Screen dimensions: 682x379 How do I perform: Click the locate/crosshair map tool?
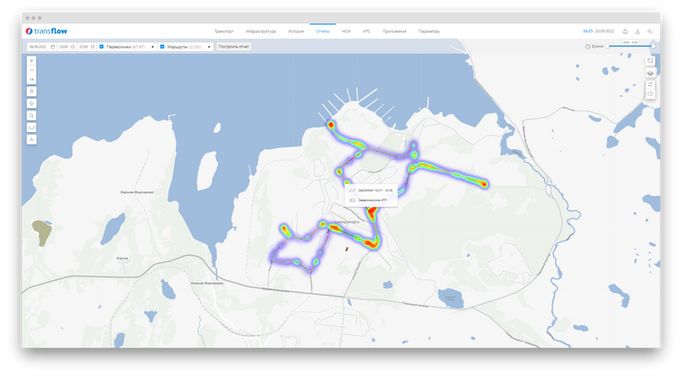coord(31,104)
